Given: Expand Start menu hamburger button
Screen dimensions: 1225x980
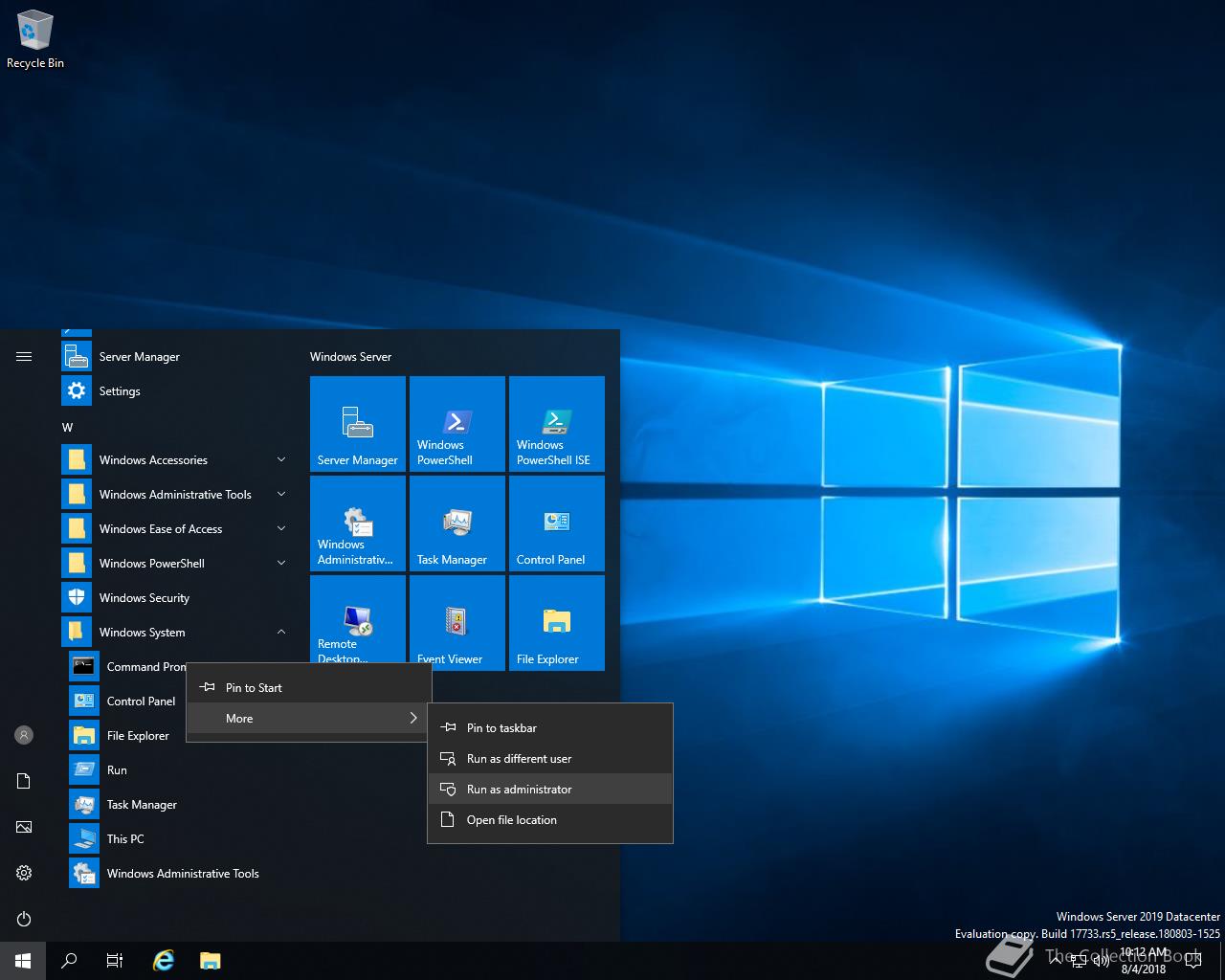Looking at the screenshot, I should 24,356.
